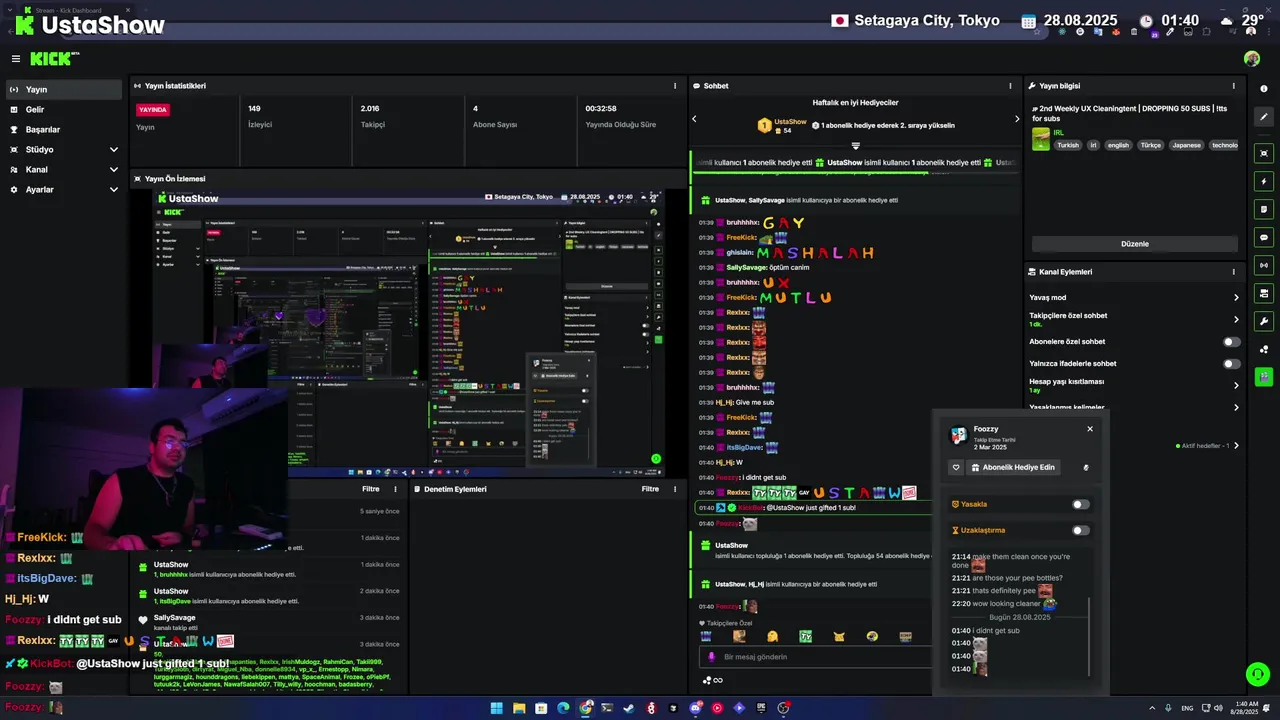
Task: Open the user avatar at top right
Action: (x=1252, y=59)
